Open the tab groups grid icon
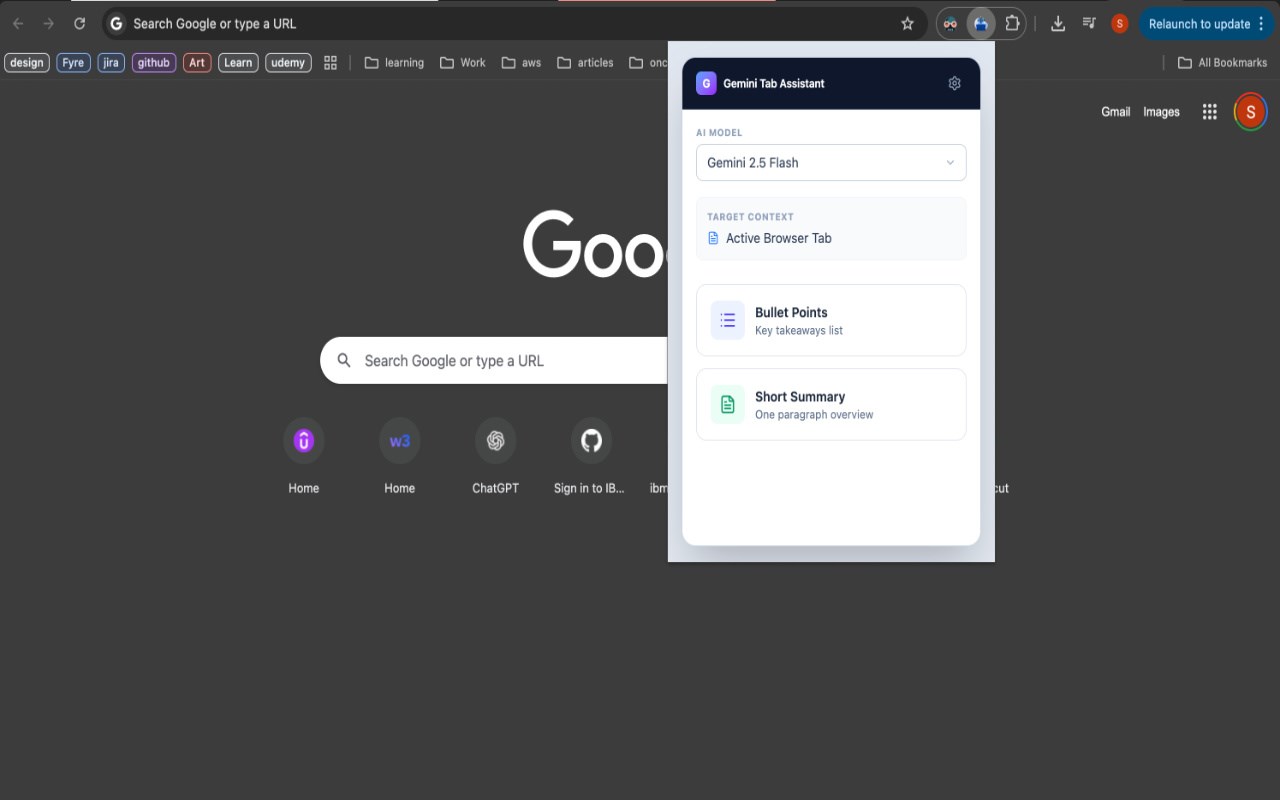1280x800 pixels. coord(330,63)
